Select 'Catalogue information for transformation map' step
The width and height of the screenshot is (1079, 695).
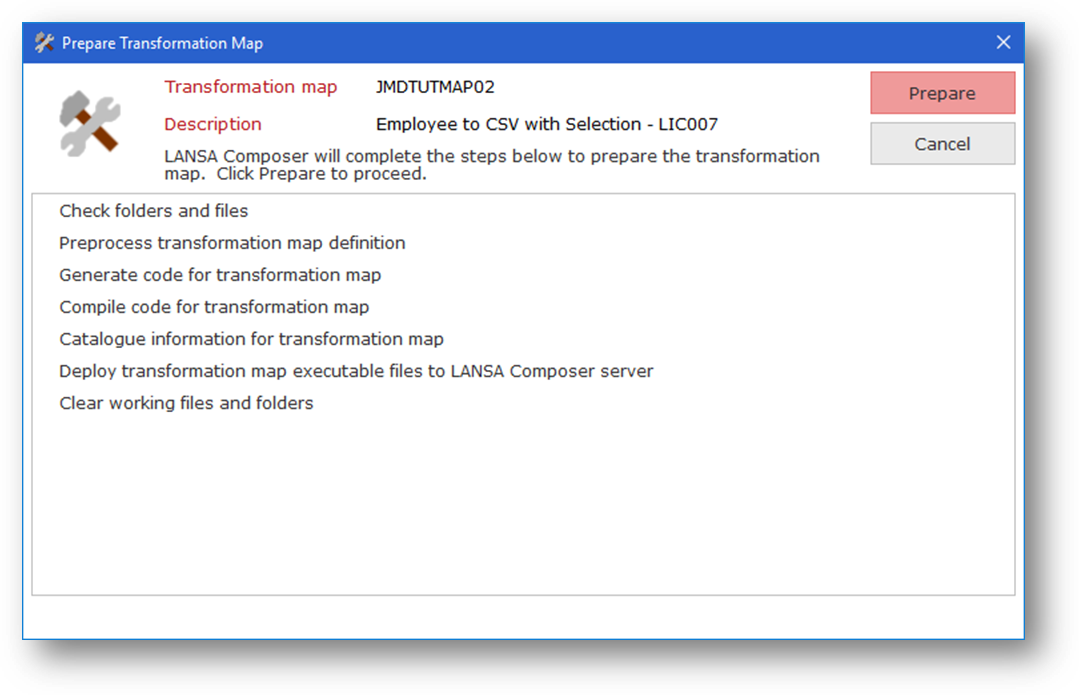pyautogui.click(x=251, y=339)
